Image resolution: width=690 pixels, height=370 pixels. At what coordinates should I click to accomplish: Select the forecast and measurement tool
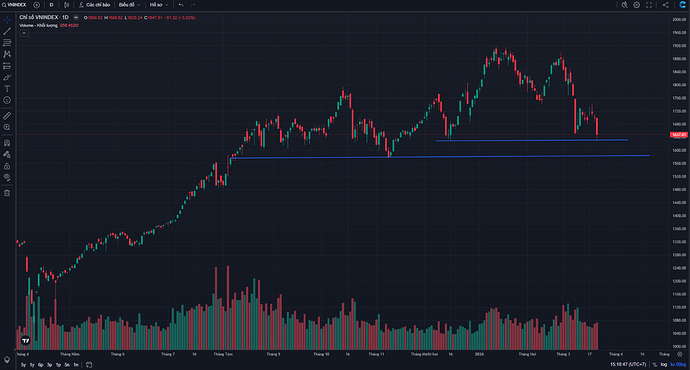click(x=7, y=66)
